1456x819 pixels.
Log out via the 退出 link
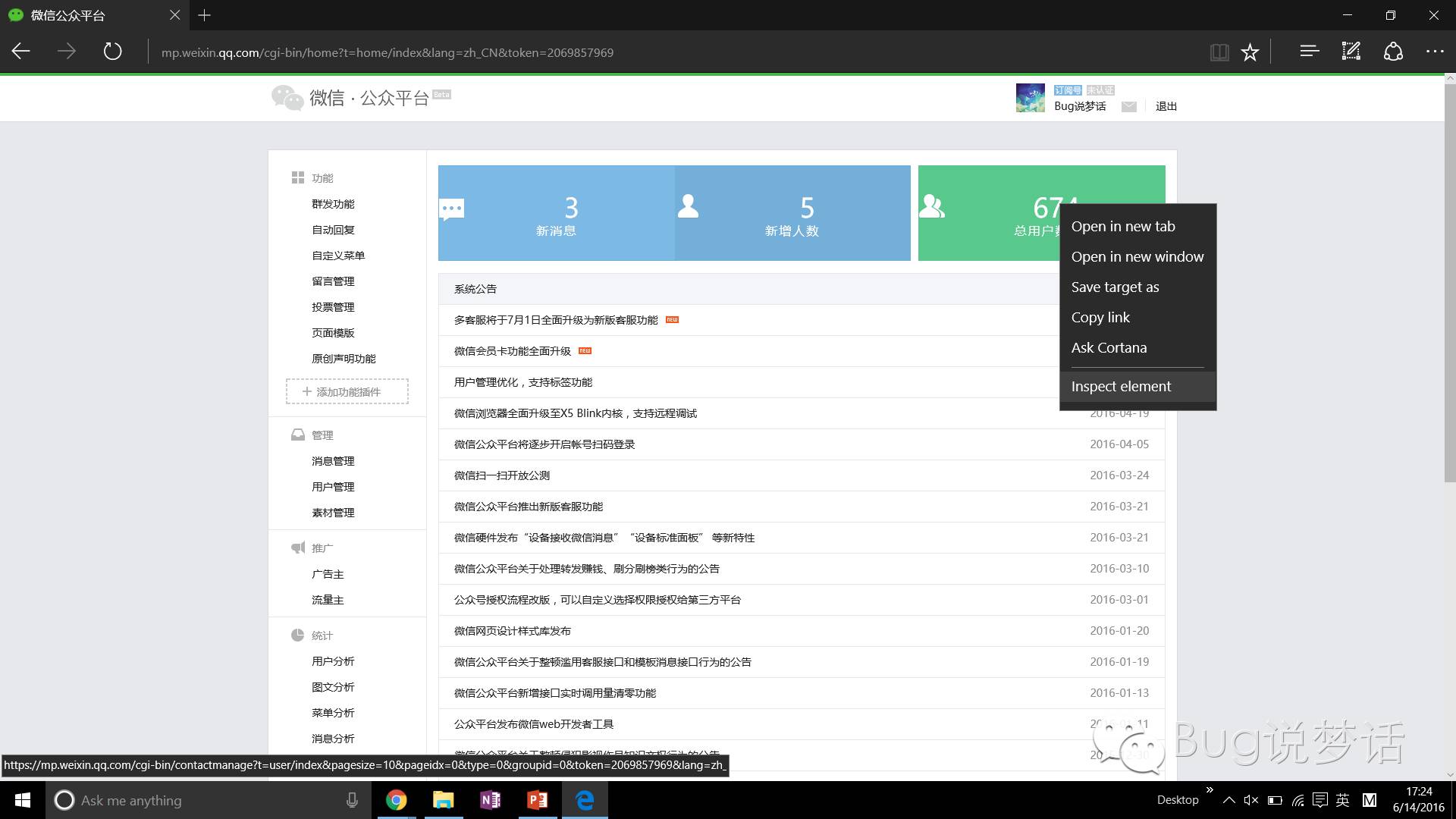coord(1166,106)
